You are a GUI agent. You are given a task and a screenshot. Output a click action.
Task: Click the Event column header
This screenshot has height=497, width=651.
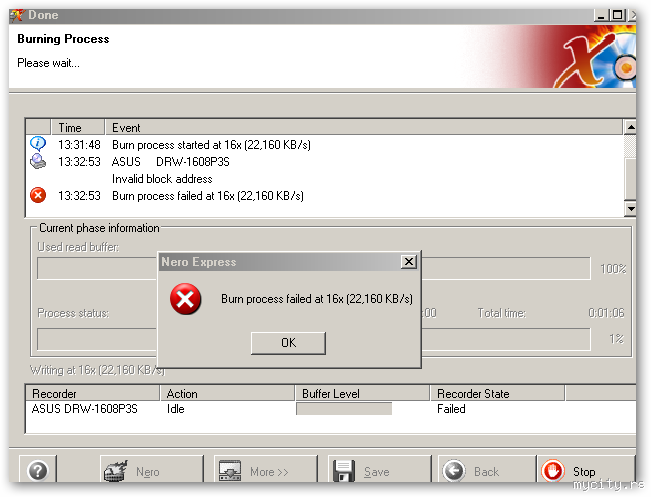coord(364,127)
